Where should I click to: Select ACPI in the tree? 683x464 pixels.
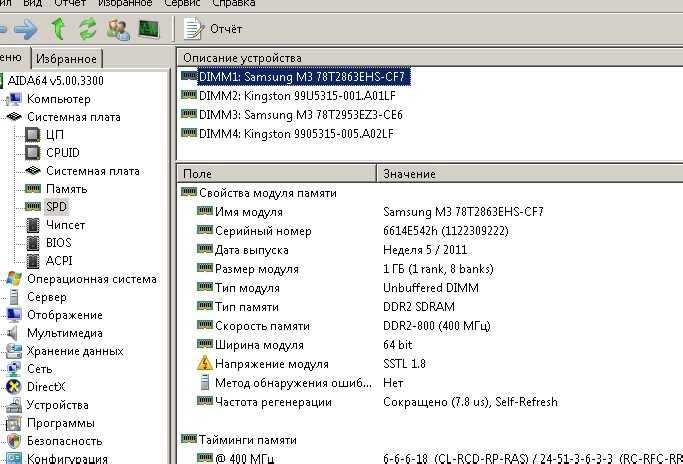point(59,261)
